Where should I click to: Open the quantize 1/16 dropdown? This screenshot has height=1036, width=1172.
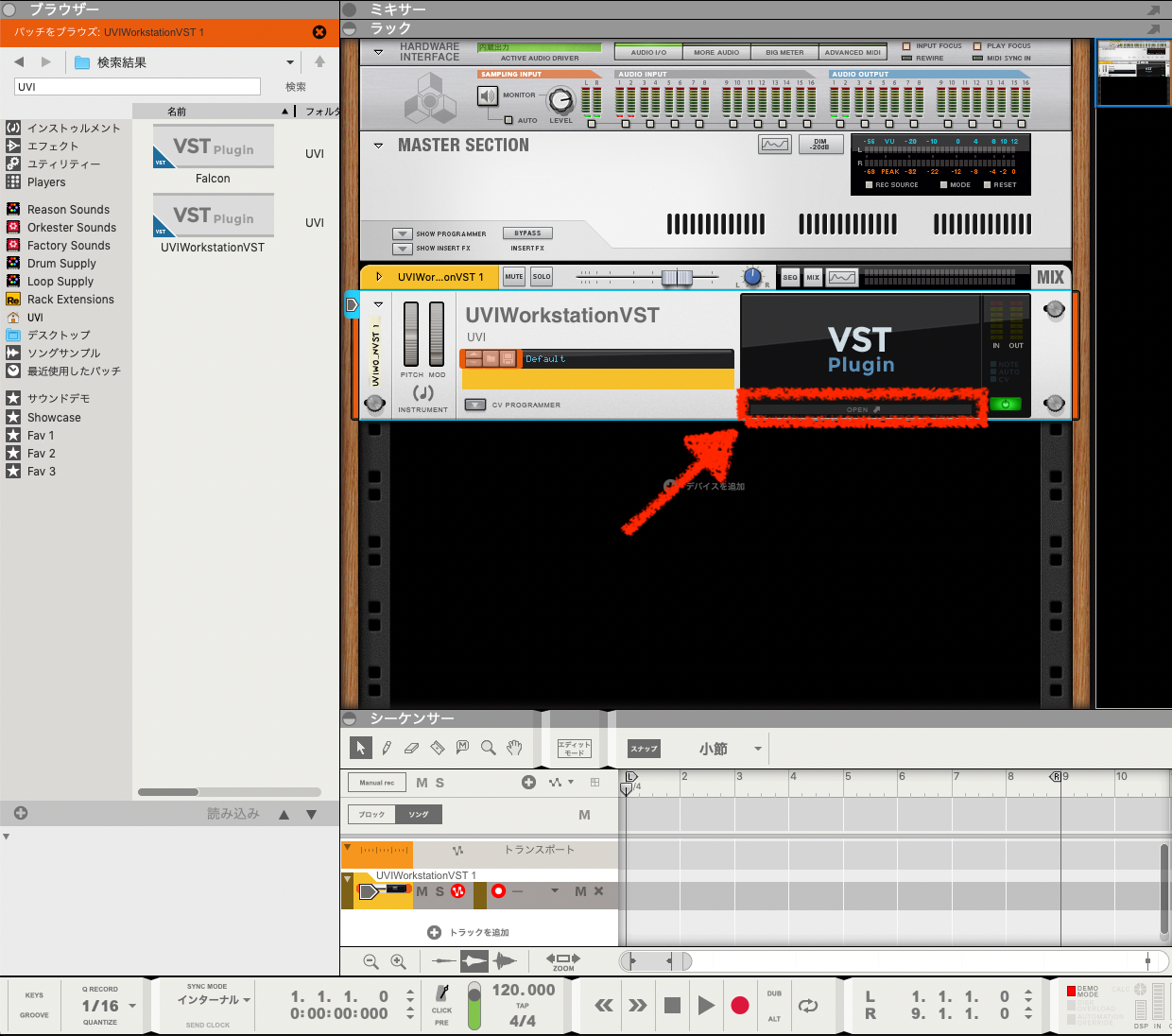click(x=132, y=1006)
